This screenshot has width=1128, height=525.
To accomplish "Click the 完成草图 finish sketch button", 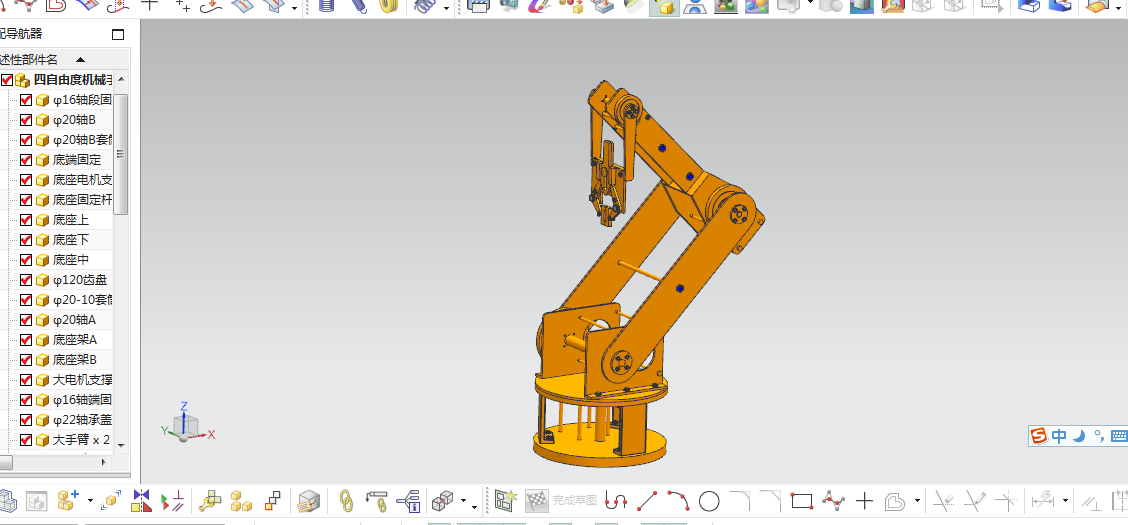I will point(562,501).
